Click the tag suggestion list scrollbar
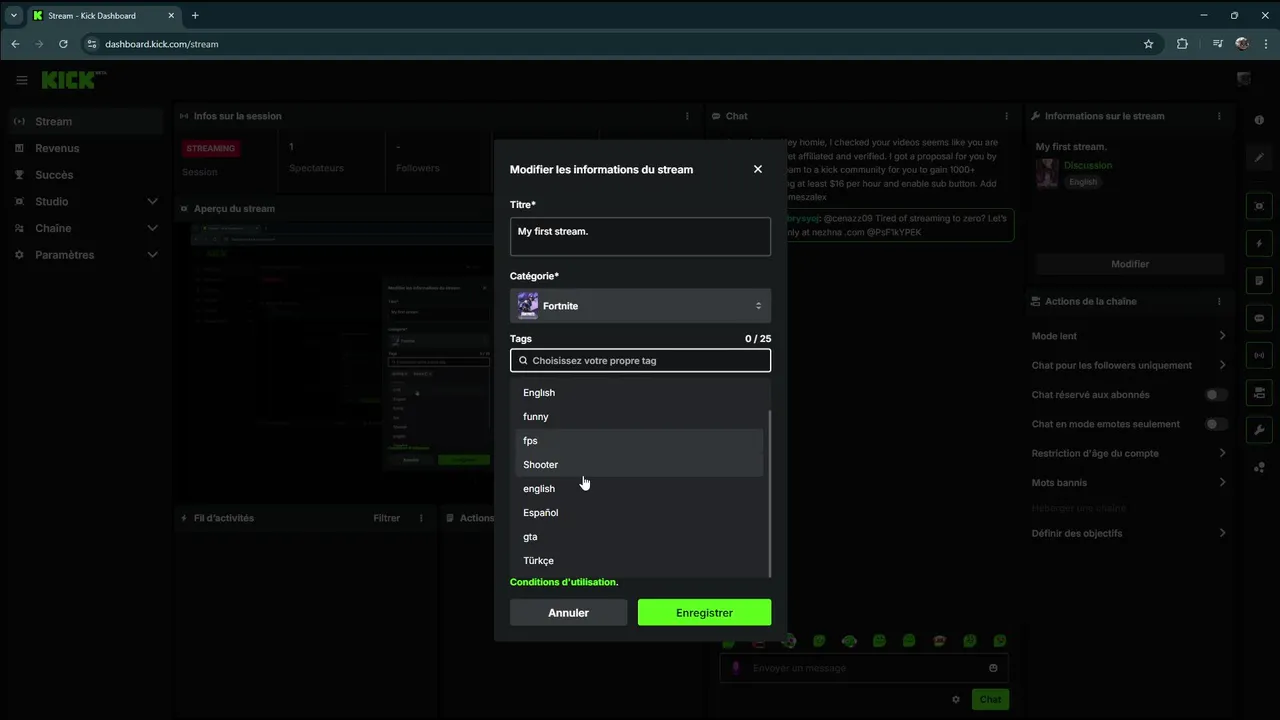Viewport: 1280px width, 720px height. coord(769,494)
